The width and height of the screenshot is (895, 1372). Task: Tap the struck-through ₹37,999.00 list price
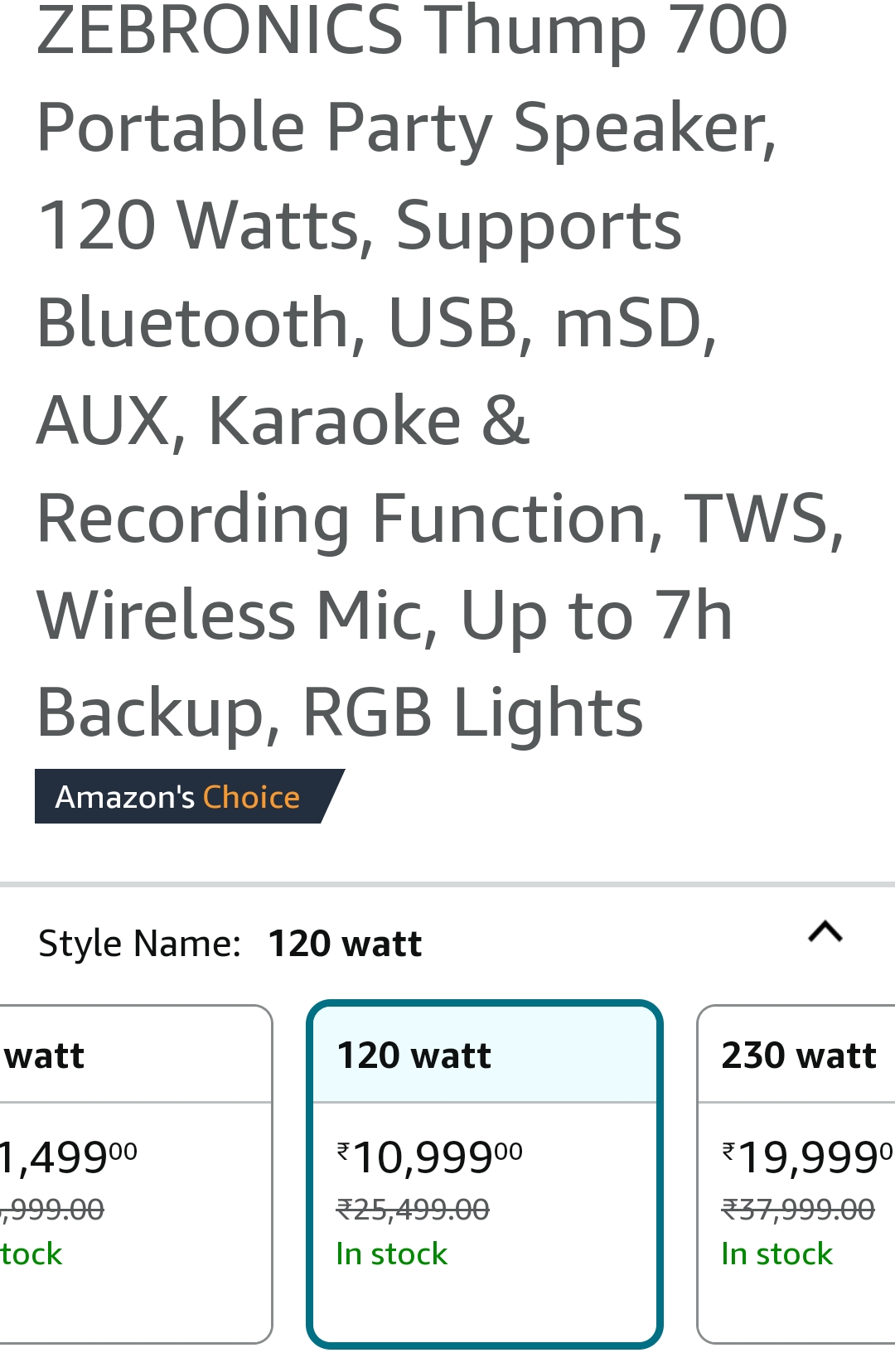pos(798,1210)
